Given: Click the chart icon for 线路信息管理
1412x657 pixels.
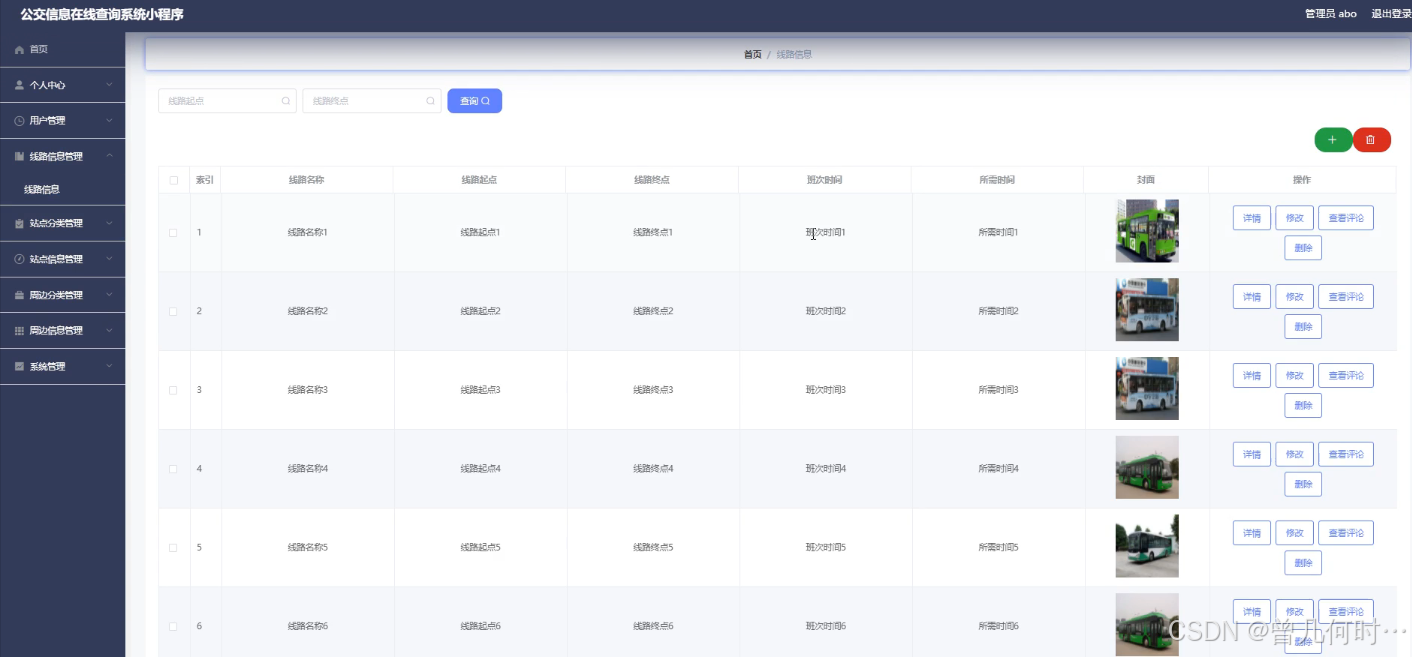Looking at the screenshot, I should click(x=19, y=157).
